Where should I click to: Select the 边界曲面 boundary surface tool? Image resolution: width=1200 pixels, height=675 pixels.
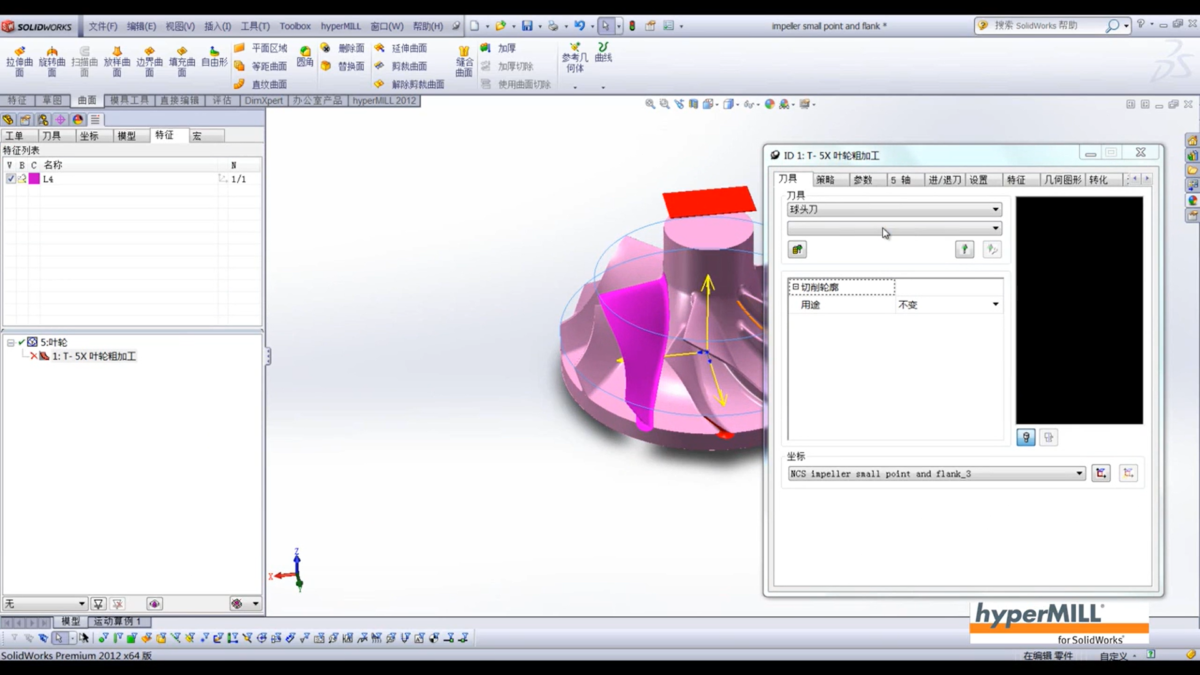tap(149, 61)
